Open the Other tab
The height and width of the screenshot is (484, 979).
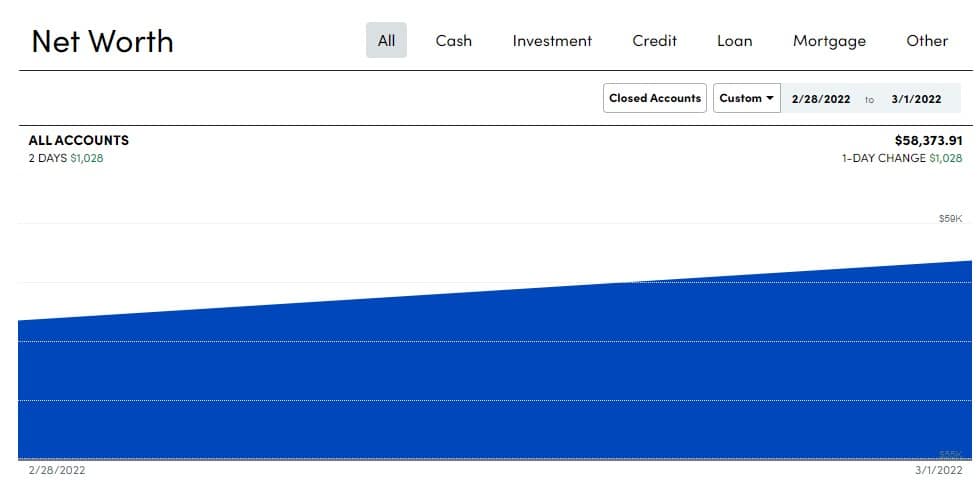(927, 41)
